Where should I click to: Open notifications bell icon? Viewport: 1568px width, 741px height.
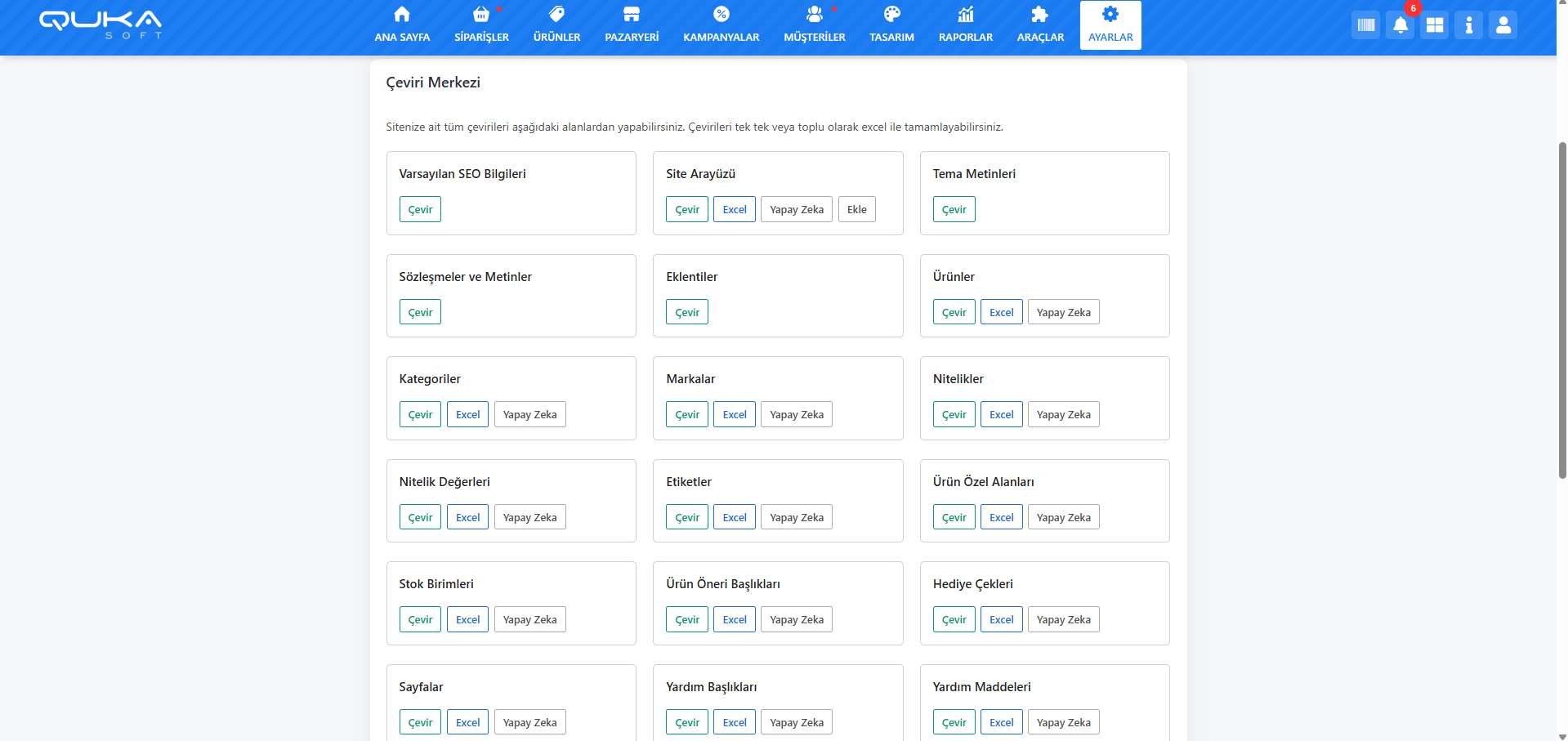point(1400,25)
